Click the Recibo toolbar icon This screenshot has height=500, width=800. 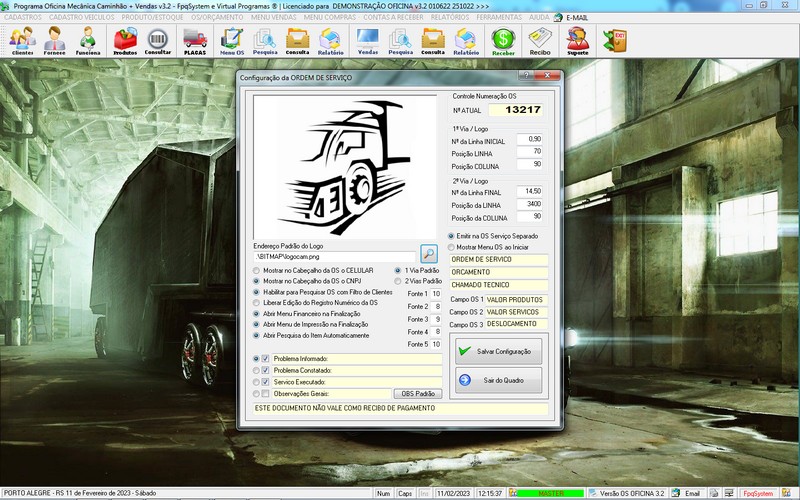pyautogui.click(x=540, y=40)
